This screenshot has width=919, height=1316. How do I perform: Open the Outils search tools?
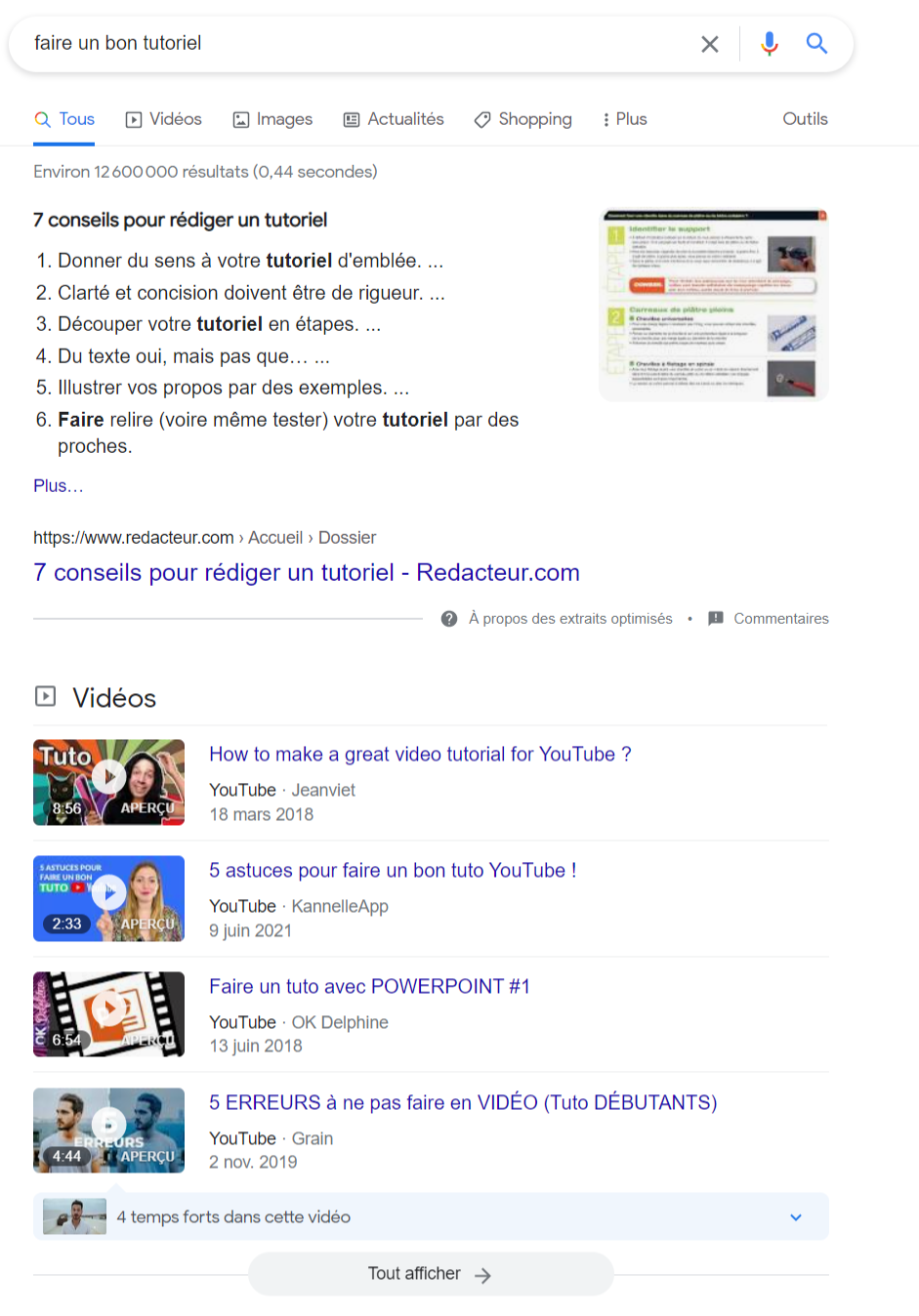pos(805,119)
